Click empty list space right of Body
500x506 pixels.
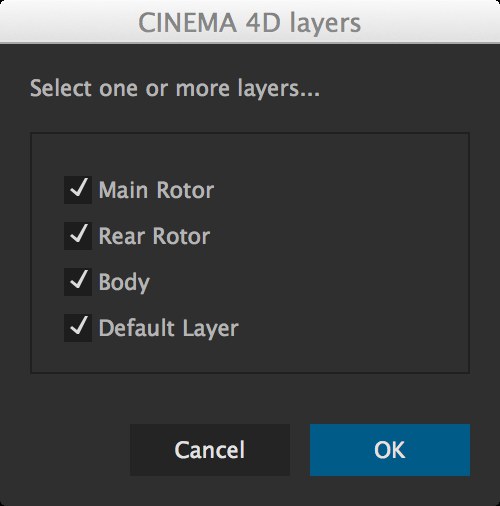point(308,282)
